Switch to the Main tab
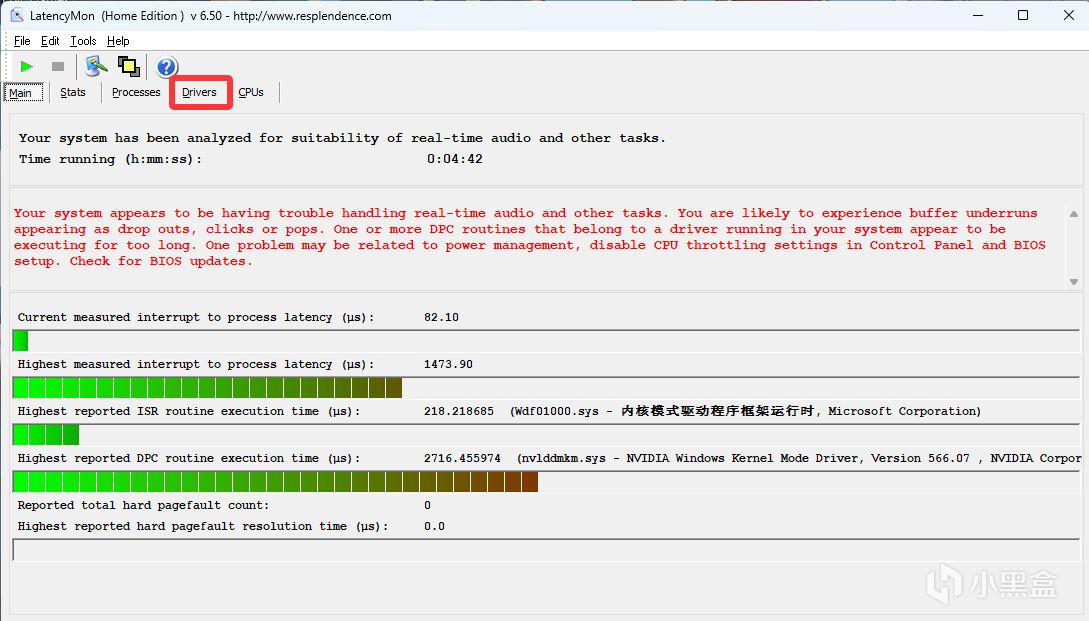Viewport: 1089px width, 621px height. click(23, 92)
